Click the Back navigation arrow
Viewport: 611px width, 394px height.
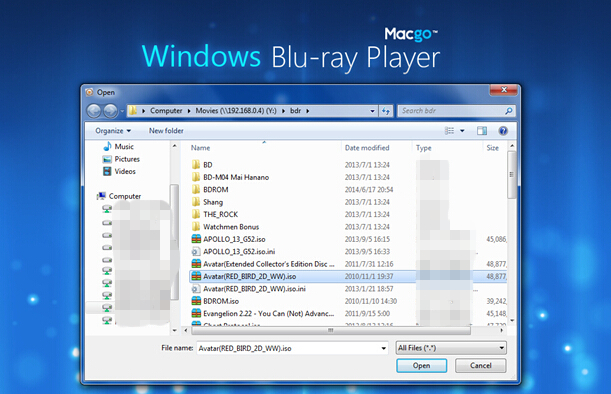click(x=94, y=111)
